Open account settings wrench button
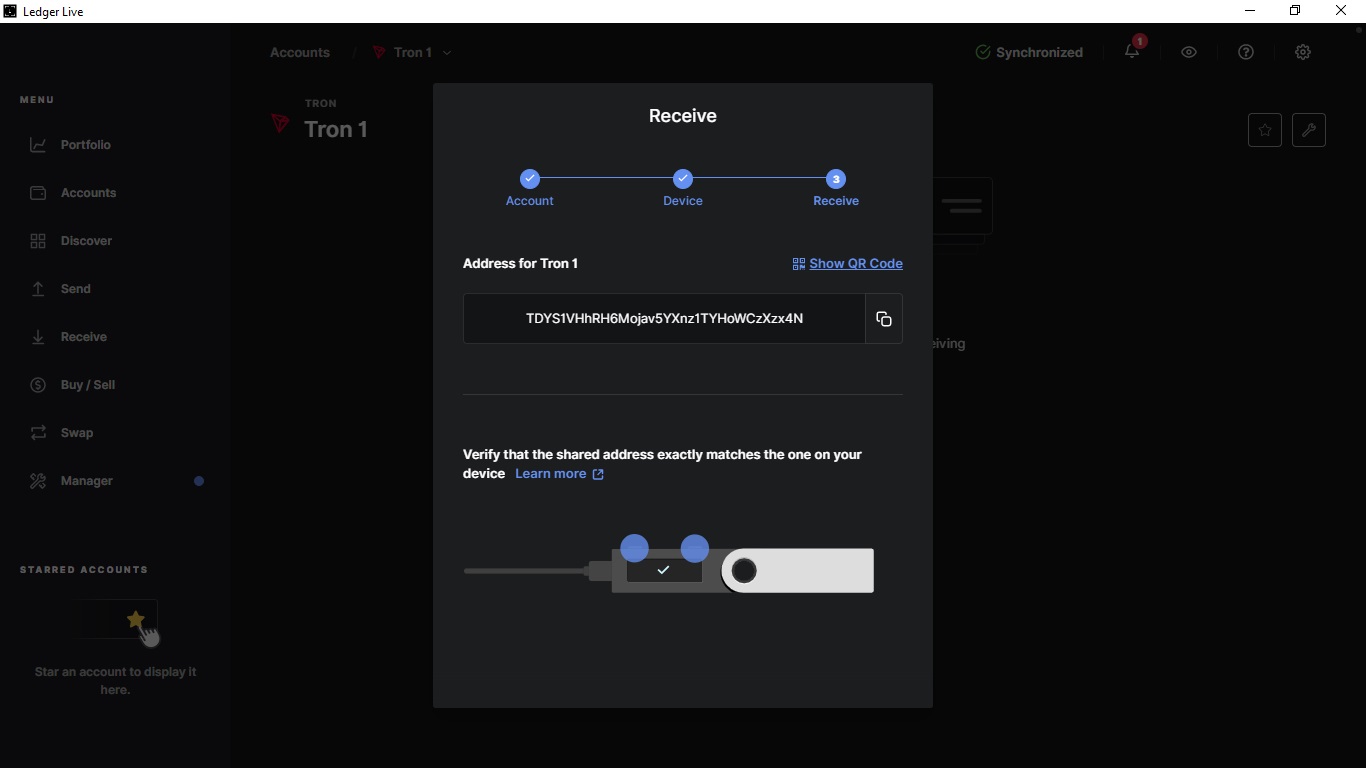Image resolution: width=1366 pixels, height=768 pixels. click(1309, 130)
